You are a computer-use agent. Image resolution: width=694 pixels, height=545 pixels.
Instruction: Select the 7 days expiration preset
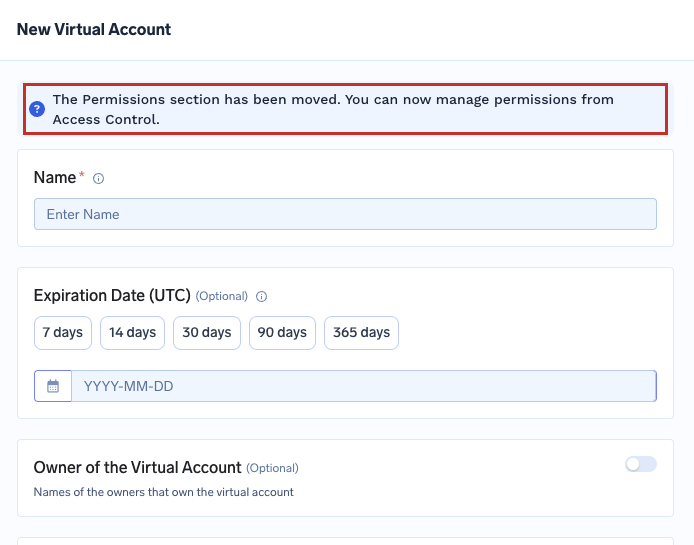(x=63, y=332)
